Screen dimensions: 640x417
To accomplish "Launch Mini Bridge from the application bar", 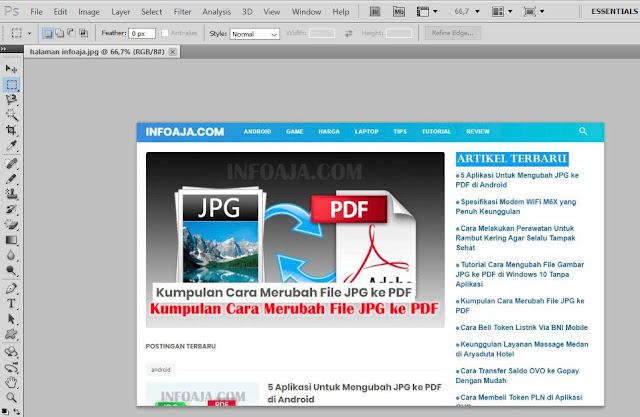I will [398, 12].
